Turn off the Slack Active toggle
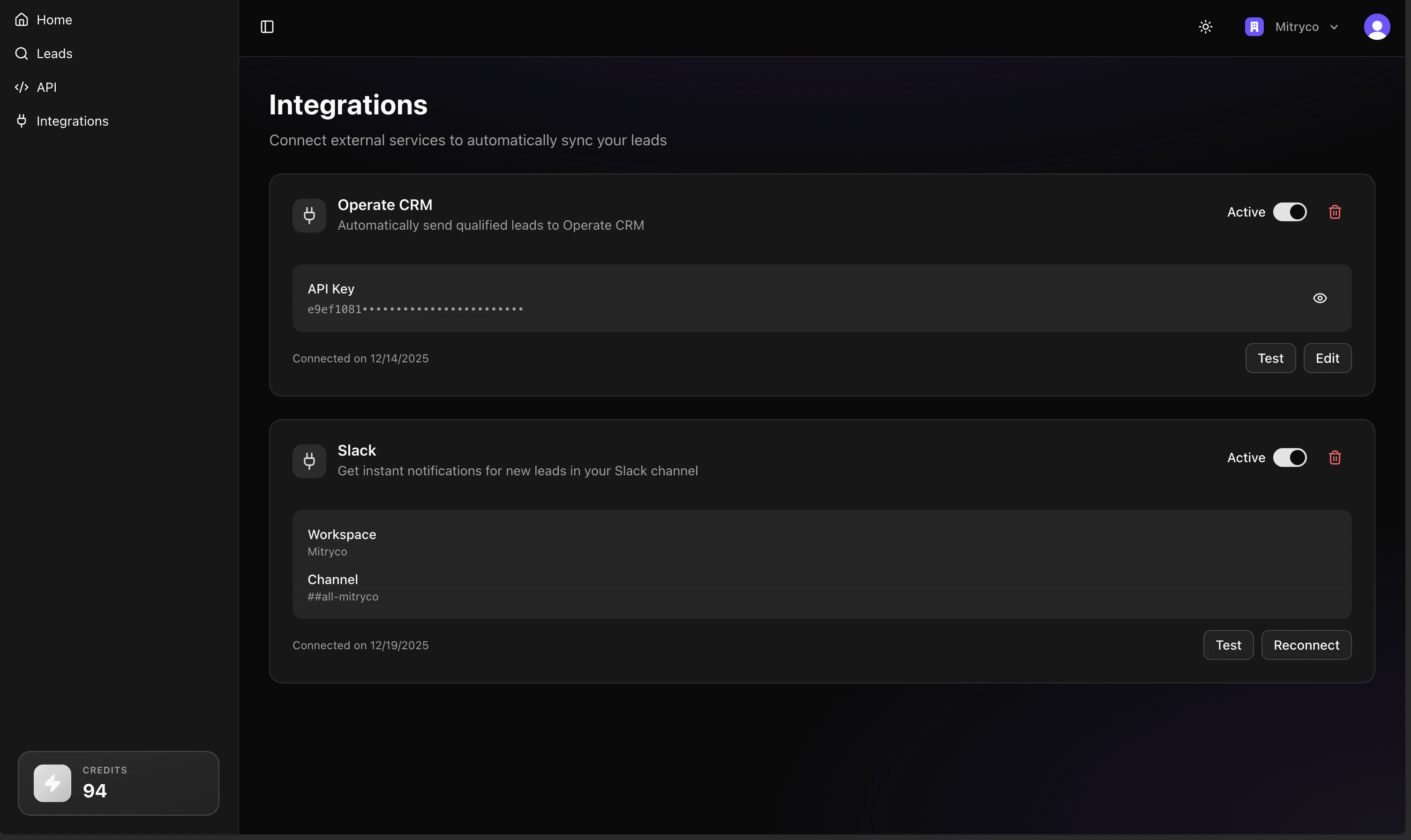The image size is (1411, 840). coord(1289,457)
